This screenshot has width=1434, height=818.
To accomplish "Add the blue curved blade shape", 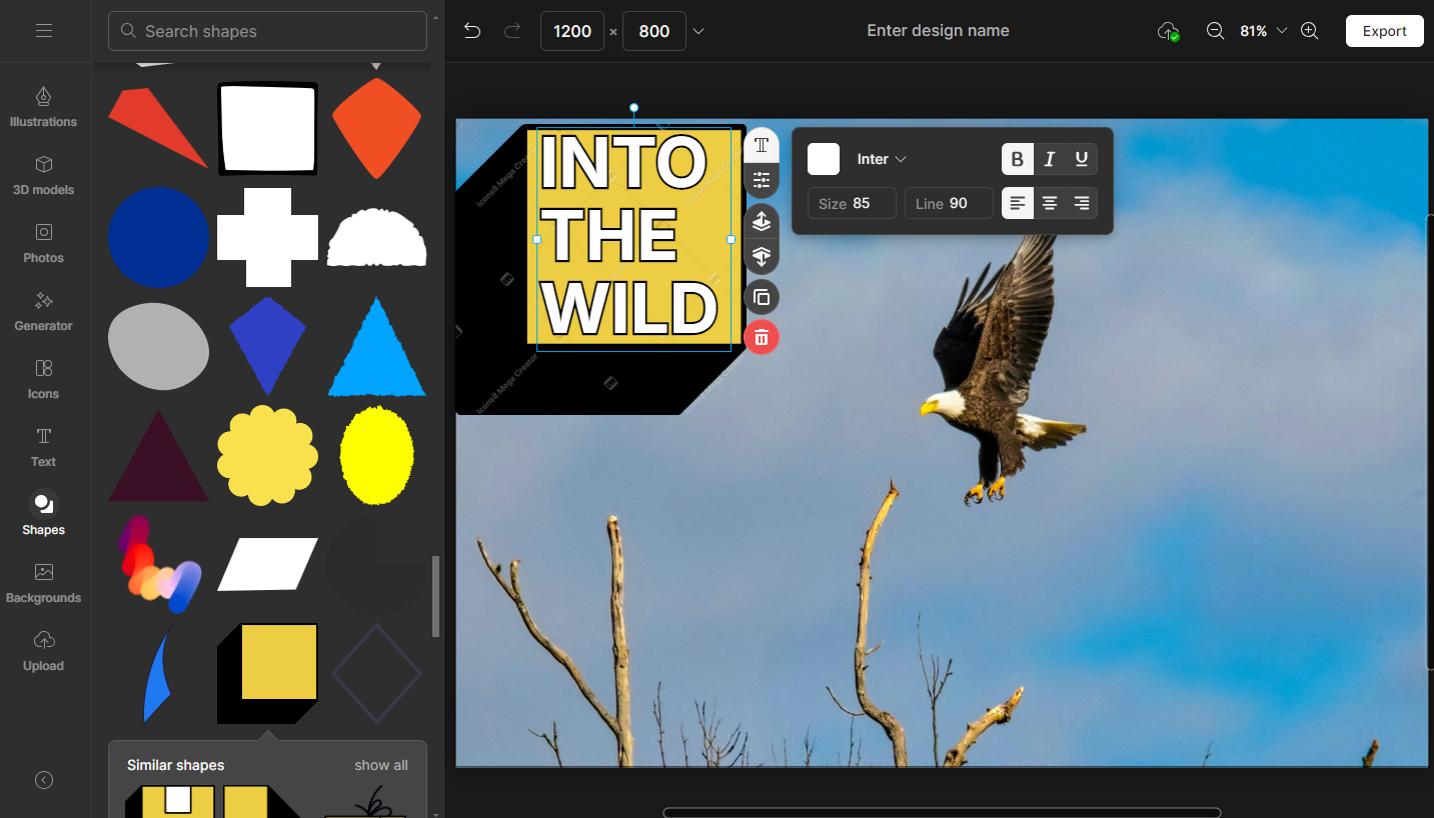I will 158,673.
